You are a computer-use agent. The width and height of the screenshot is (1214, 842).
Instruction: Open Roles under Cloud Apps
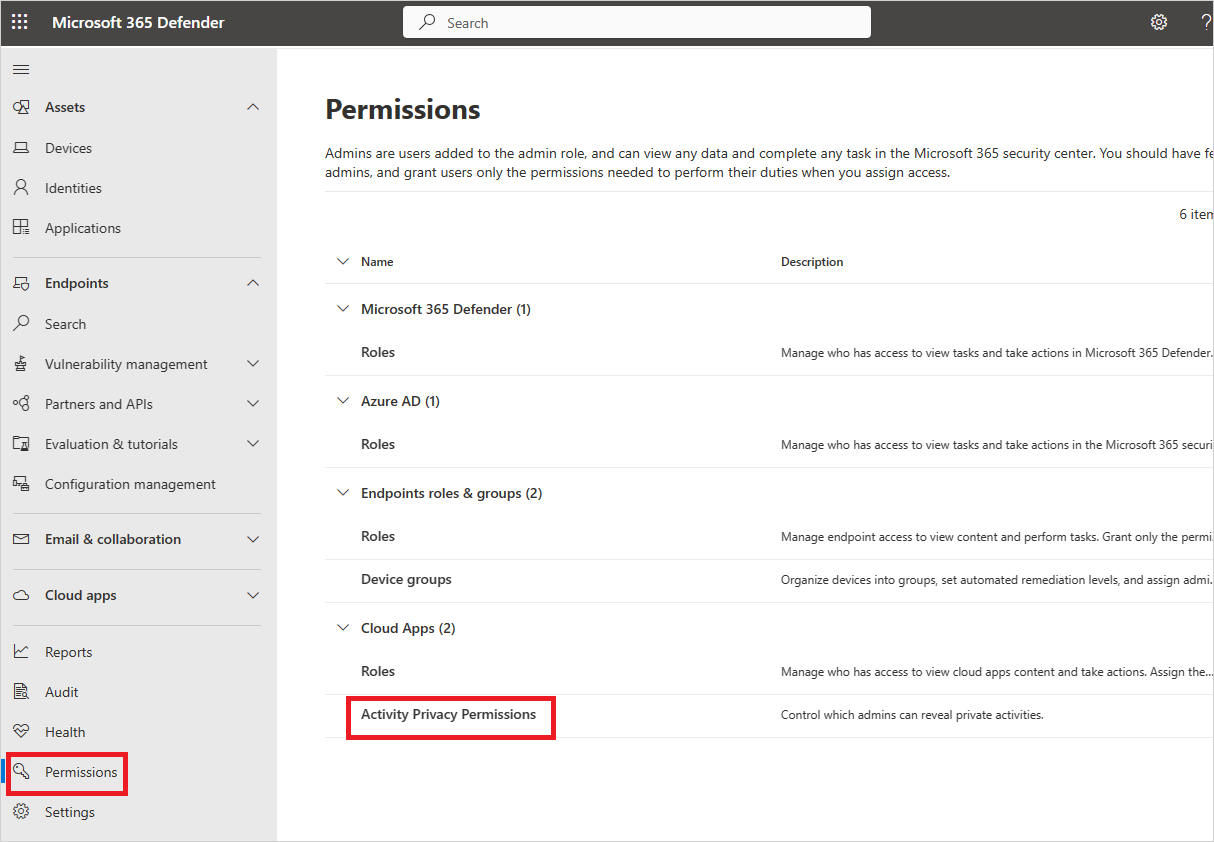(x=378, y=671)
